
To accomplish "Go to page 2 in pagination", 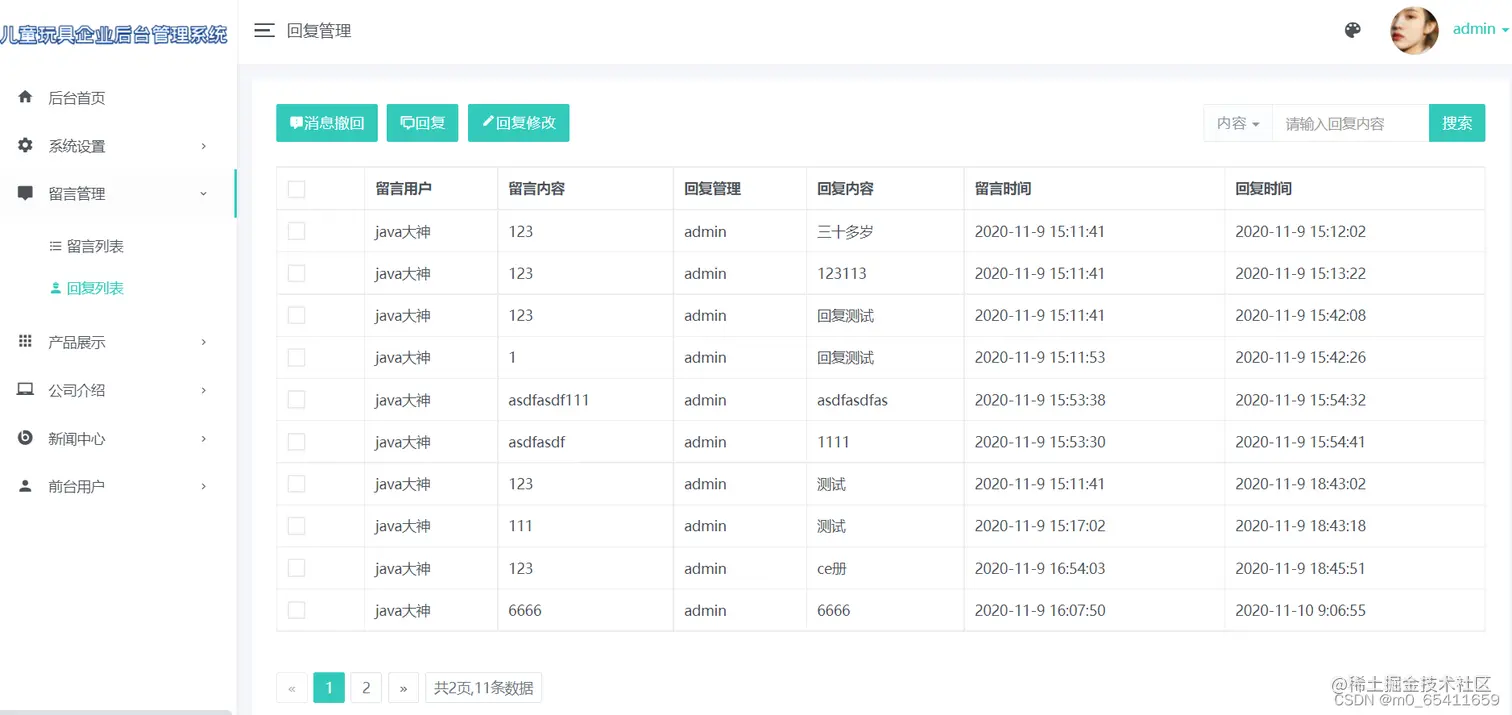I will click(366, 687).
